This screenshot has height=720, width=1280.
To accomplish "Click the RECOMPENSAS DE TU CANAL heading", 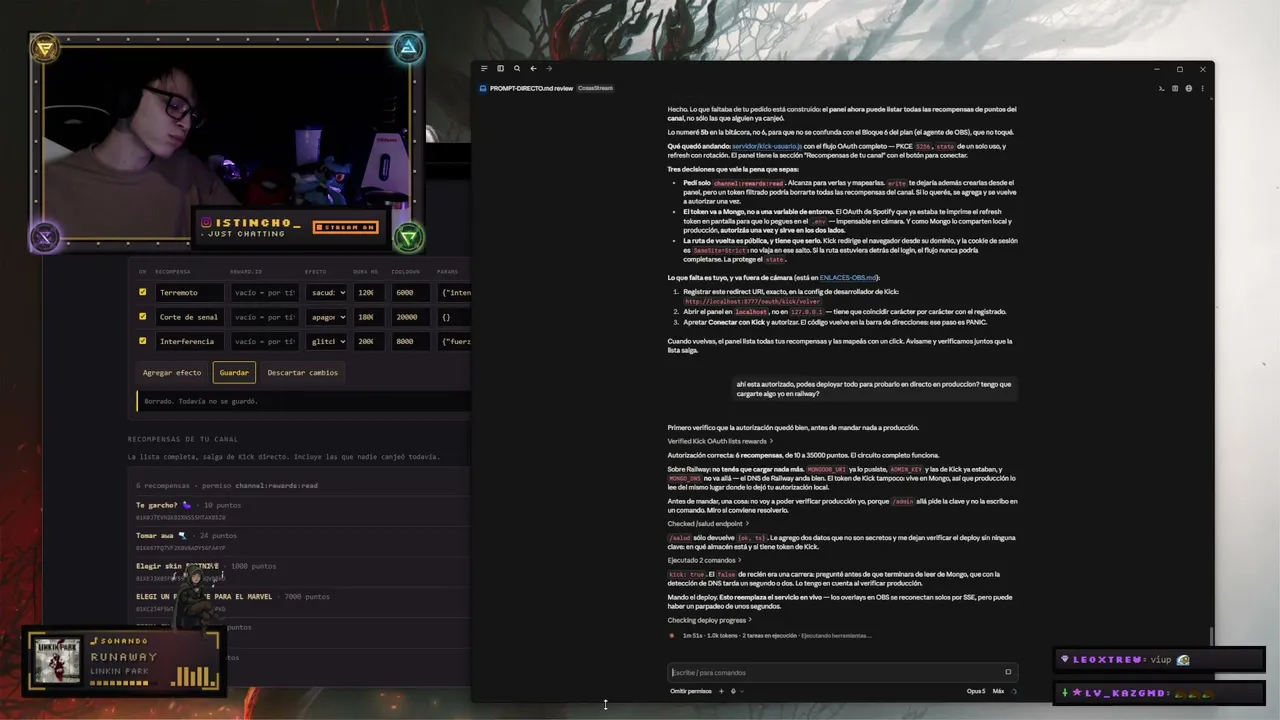I will point(183,439).
